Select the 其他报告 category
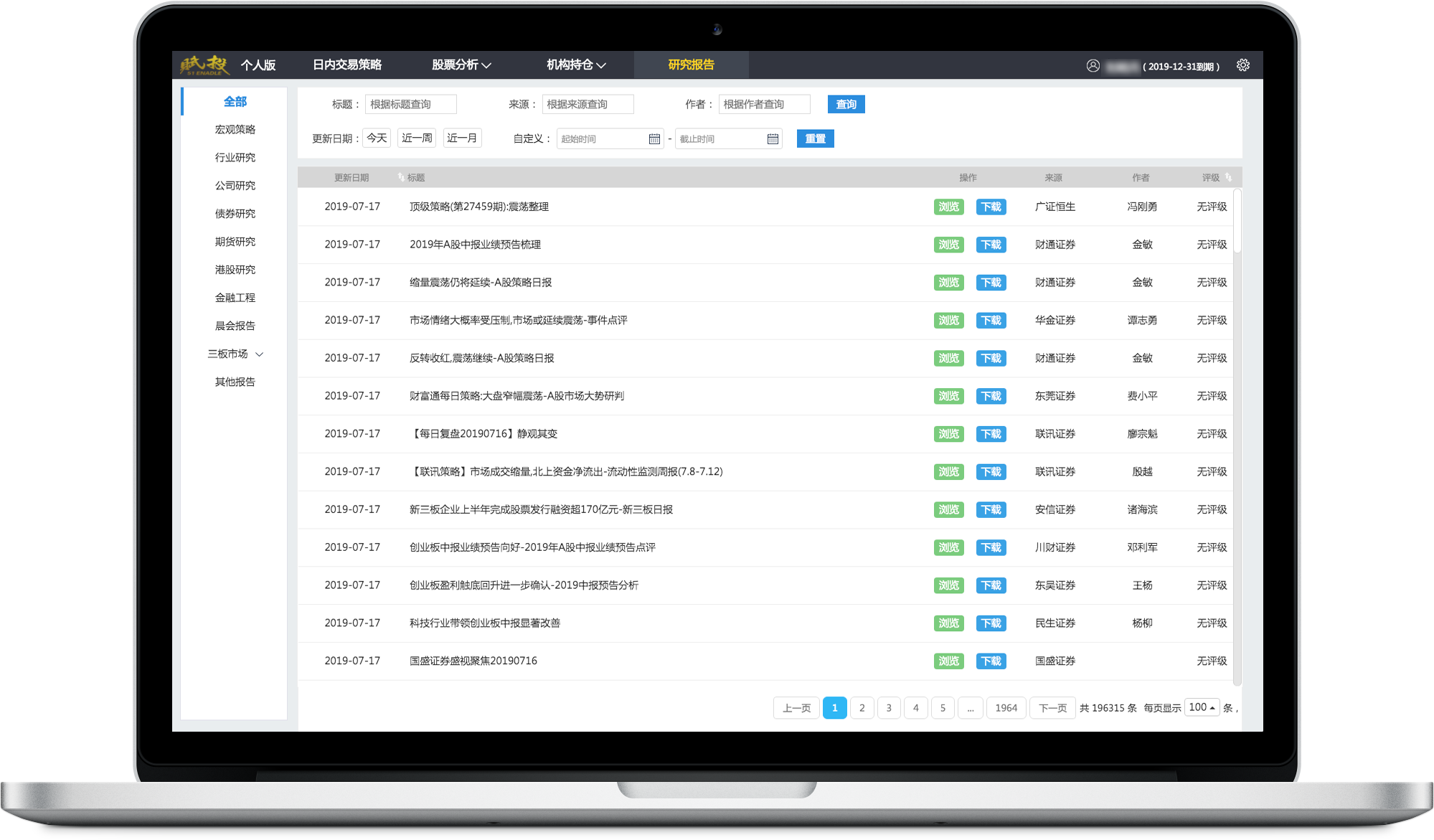Image resolution: width=1434 pixels, height=840 pixels. tap(235, 382)
